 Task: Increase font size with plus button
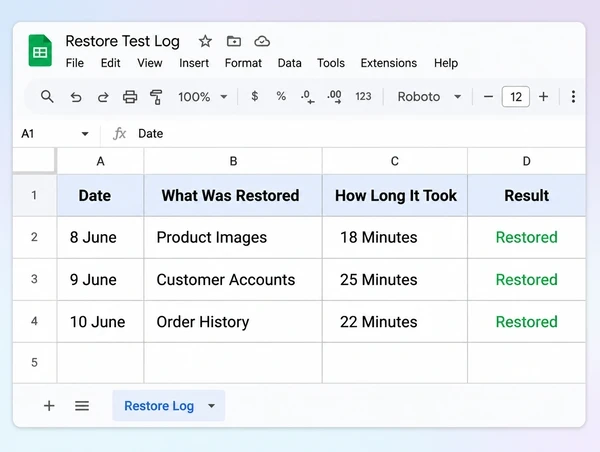[x=543, y=97]
